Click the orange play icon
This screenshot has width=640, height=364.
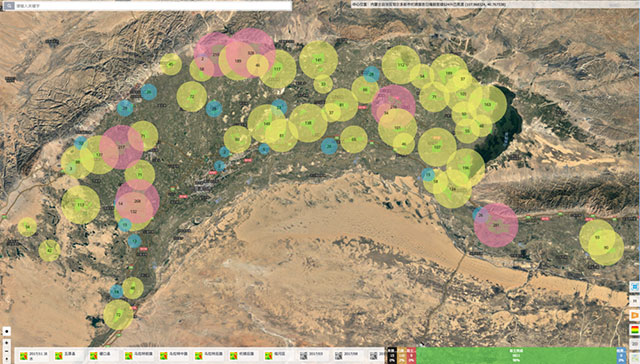click(634, 315)
